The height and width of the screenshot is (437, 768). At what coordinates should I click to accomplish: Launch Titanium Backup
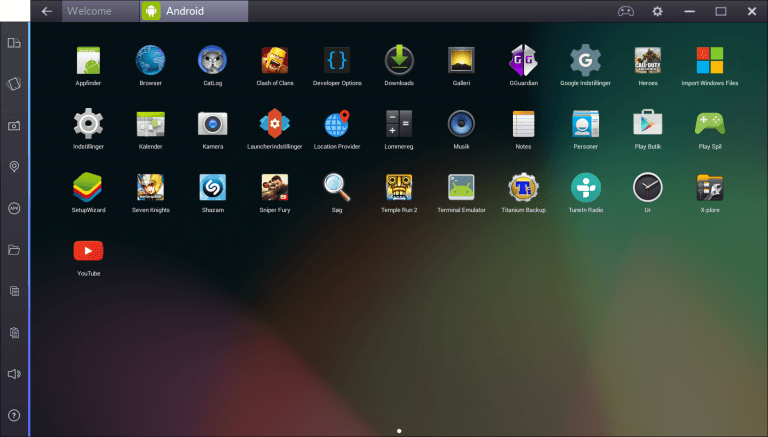[524, 187]
